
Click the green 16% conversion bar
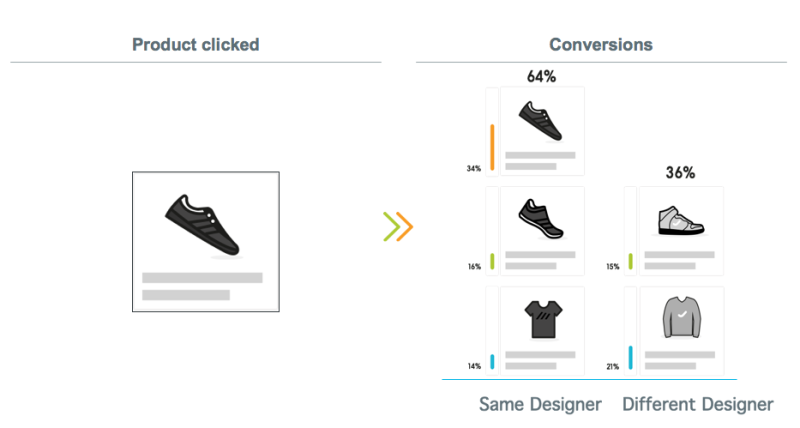[492, 262]
